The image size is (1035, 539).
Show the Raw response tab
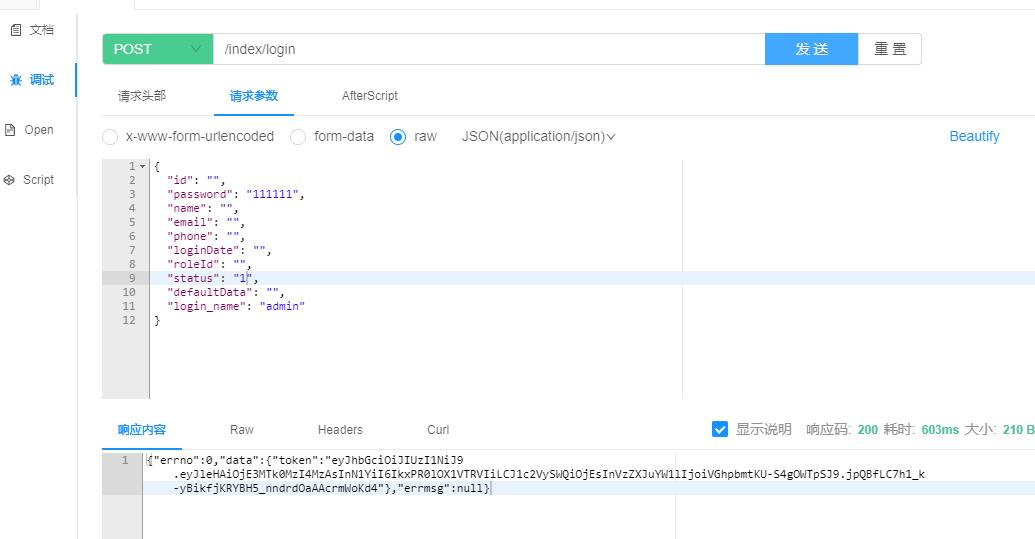pyautogui.click(x=242, y=430)
